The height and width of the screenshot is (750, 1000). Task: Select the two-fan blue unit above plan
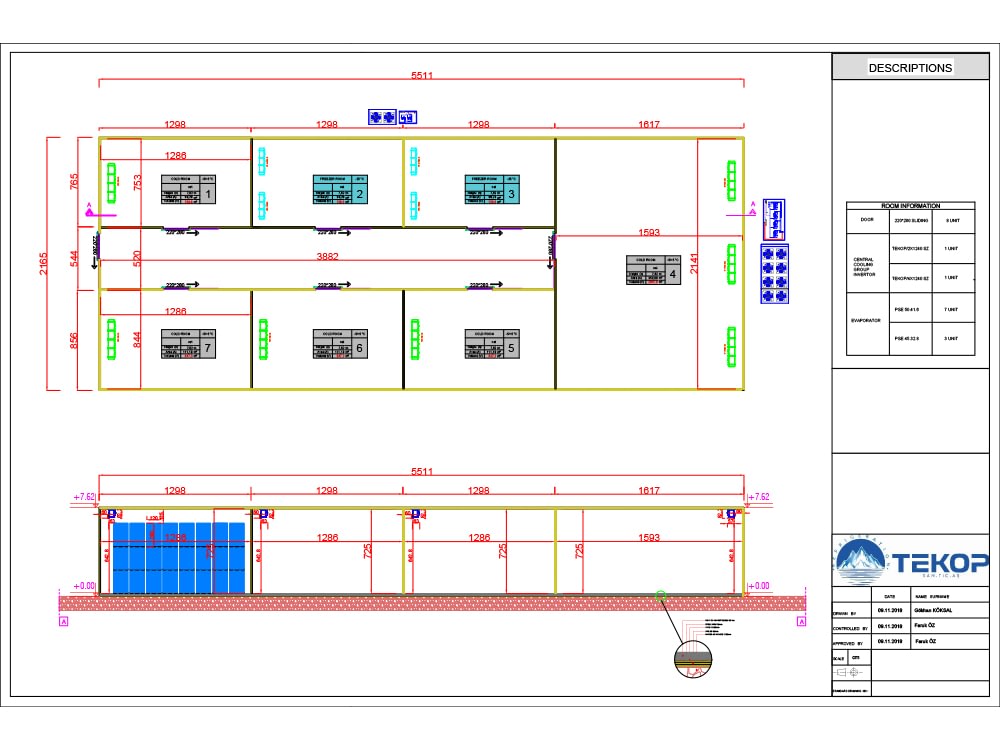click(x=382, y=117)
